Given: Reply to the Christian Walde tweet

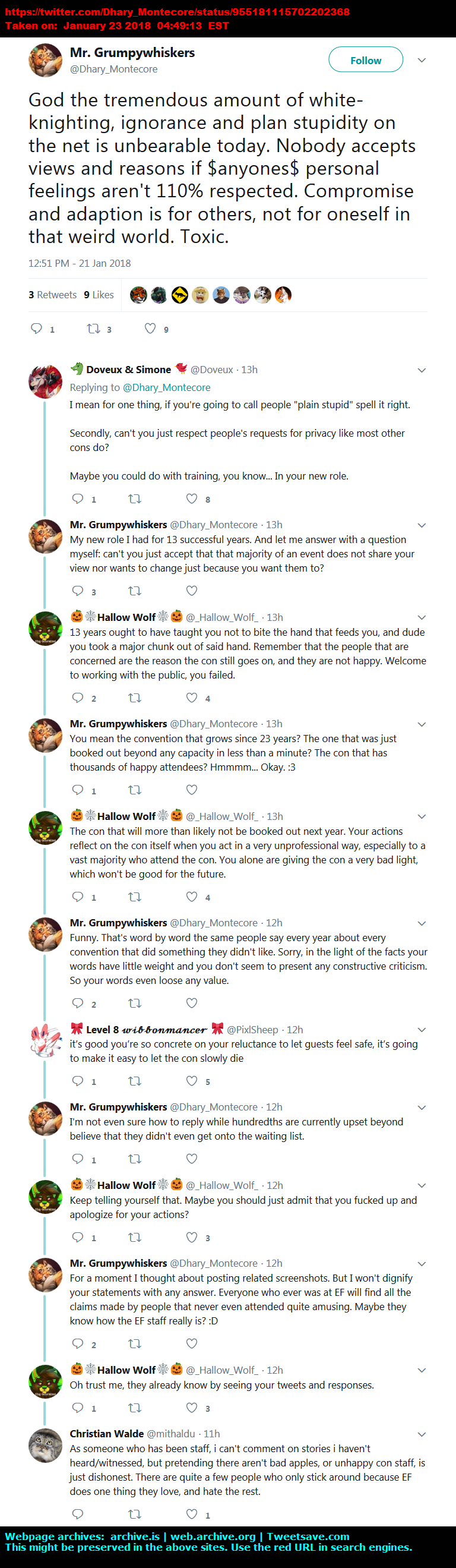Looking at the screenshot, I should click(77, 1514).
